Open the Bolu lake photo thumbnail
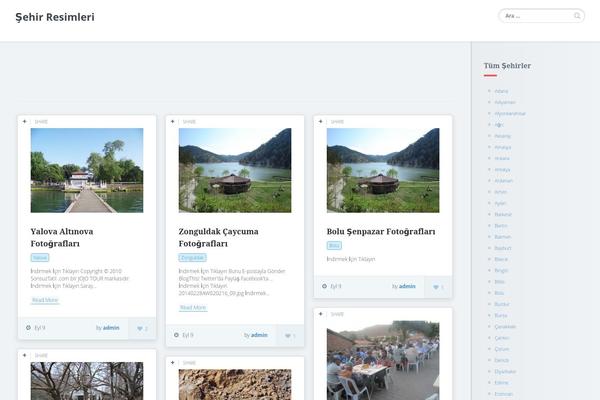 coord(383,170)
